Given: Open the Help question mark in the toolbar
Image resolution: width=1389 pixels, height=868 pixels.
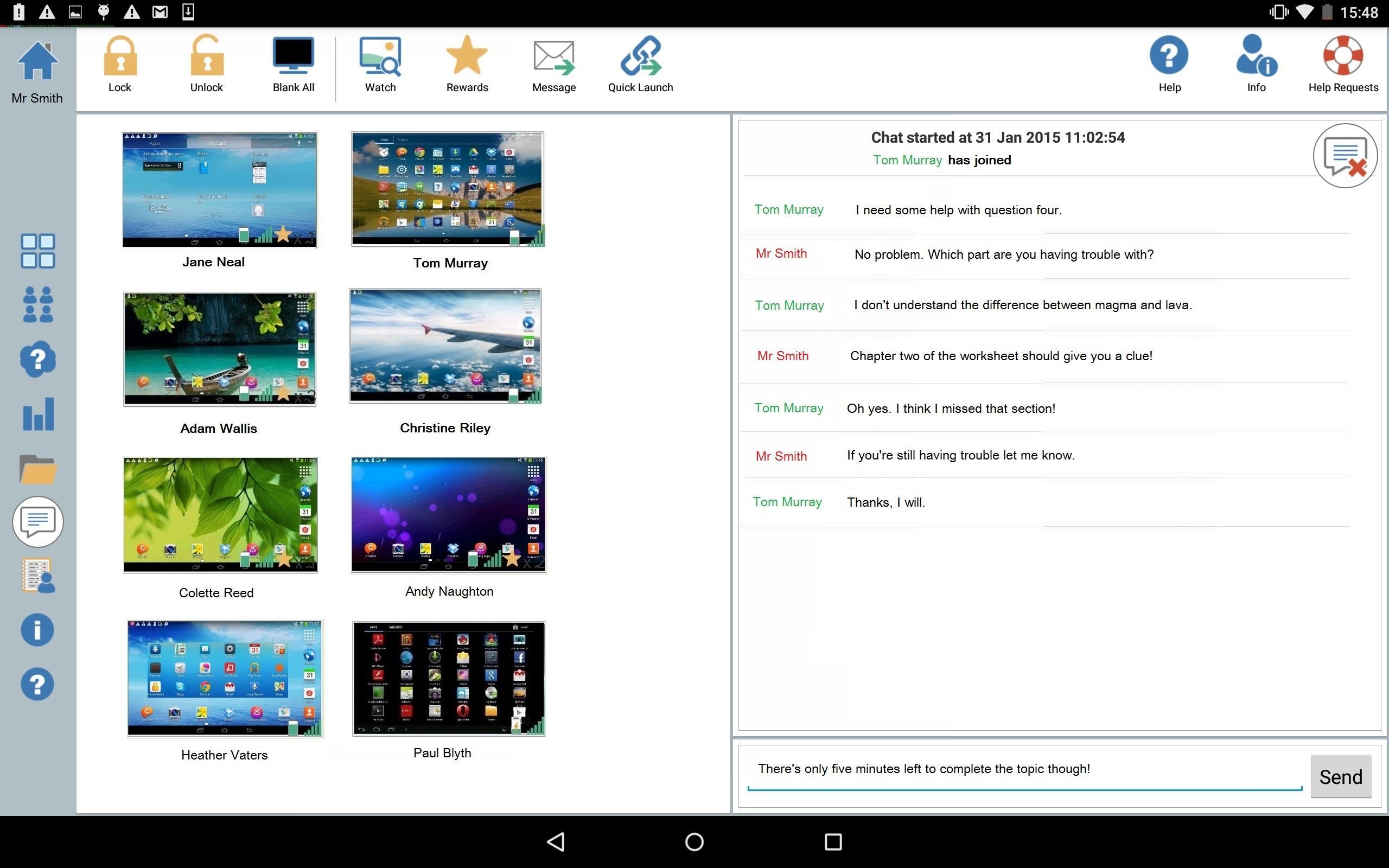Looking at the screenshot, I should [x=1169, y=55].
